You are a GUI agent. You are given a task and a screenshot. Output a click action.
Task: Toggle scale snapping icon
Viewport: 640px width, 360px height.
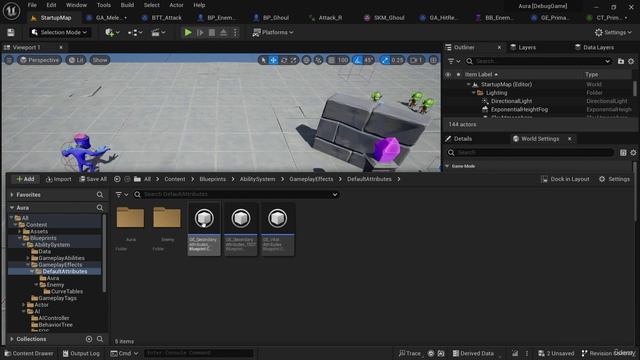click(x=385, y=60)
